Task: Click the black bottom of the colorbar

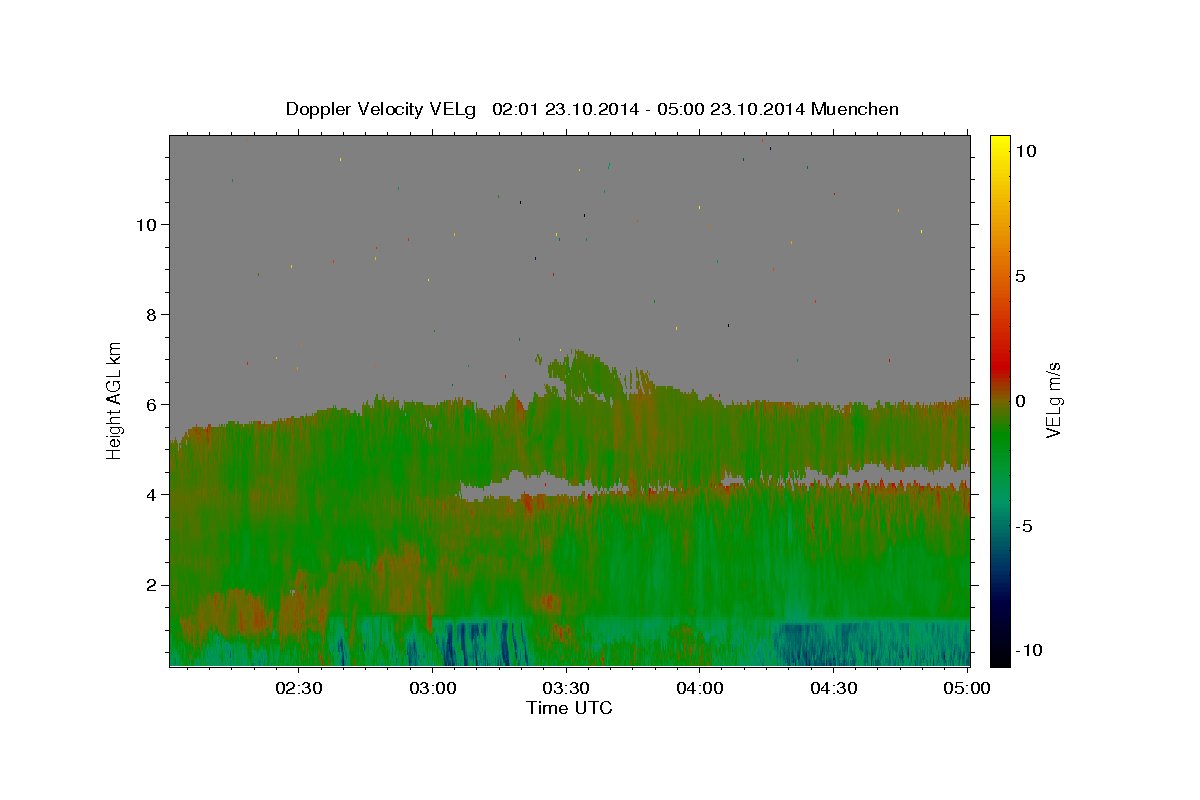Action: [x=1000, y=660]
